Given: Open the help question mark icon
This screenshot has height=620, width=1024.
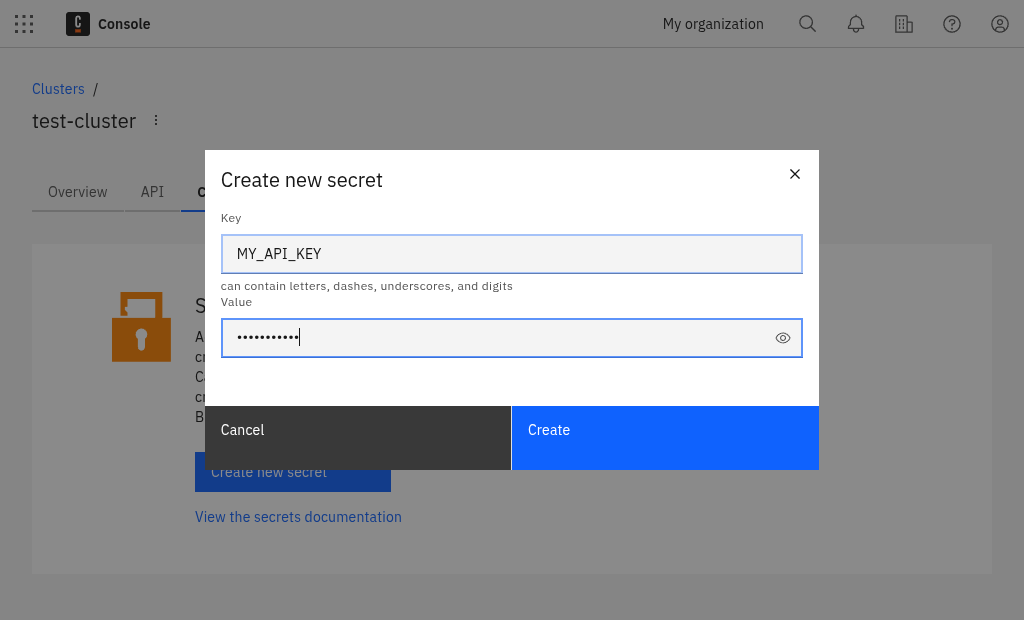Looking at the screenshot, I should [x=951, y=24].
